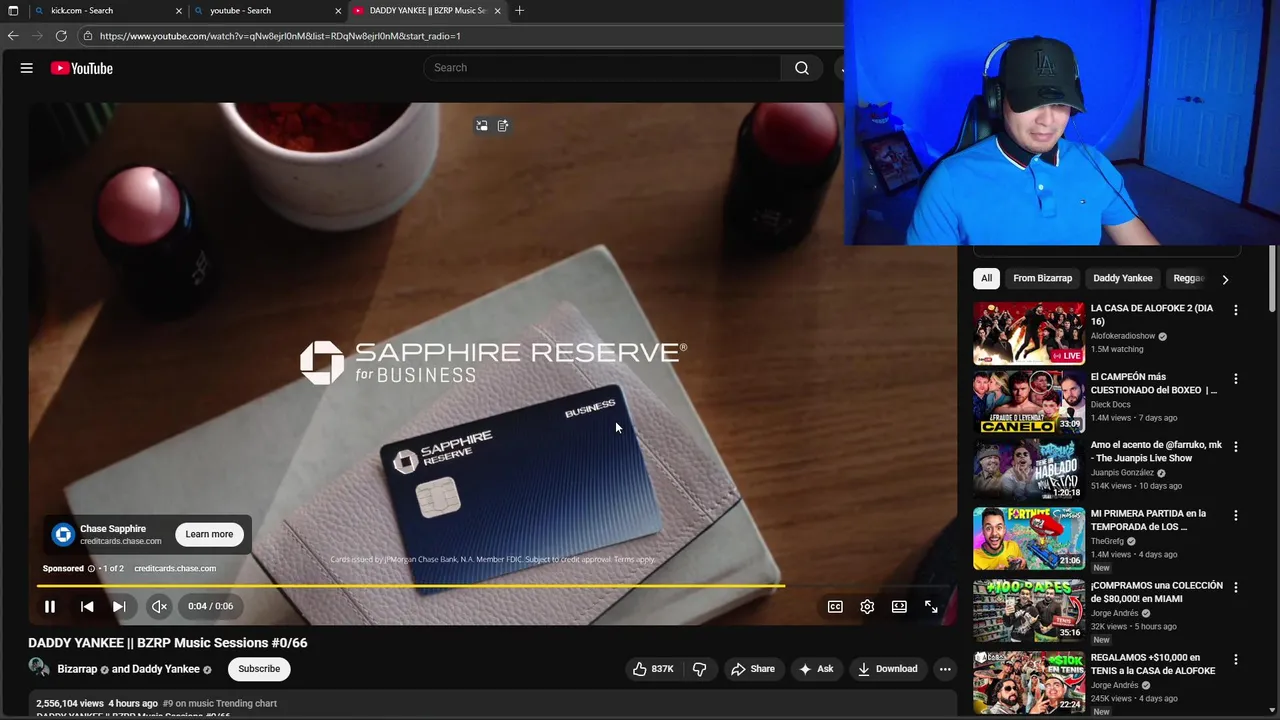Open options for Amo el acento video
Viewport: 1280px width, 720px height.
tap(1235, 447)
